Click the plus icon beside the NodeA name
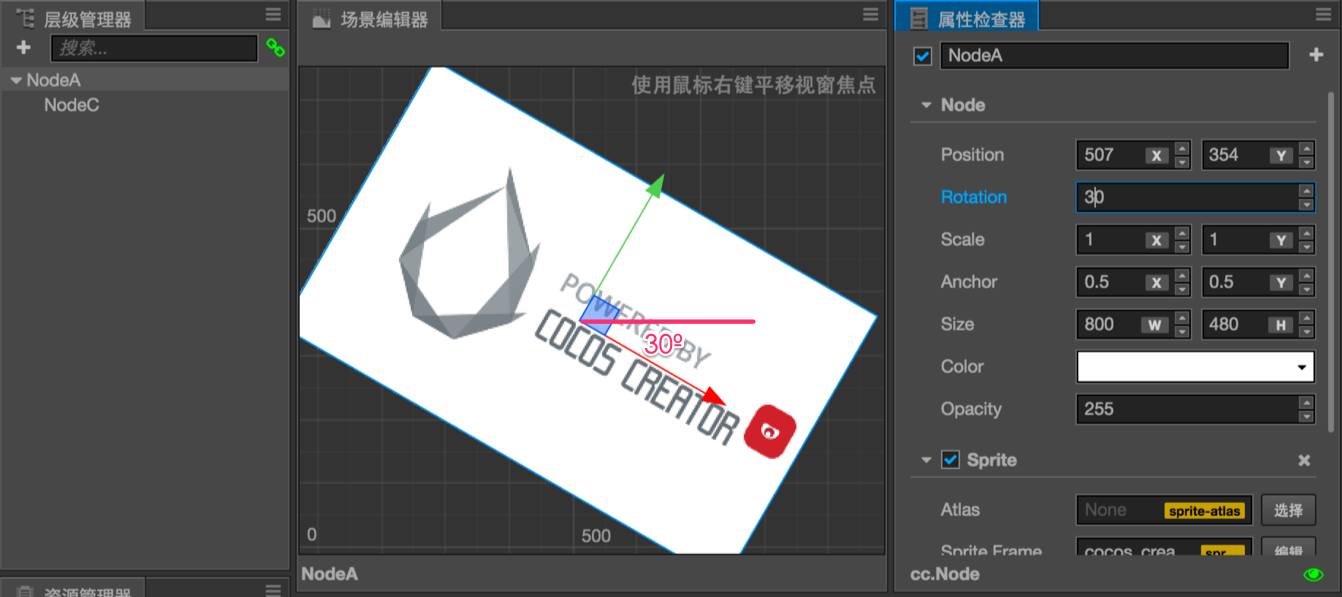 point(1316,55)
